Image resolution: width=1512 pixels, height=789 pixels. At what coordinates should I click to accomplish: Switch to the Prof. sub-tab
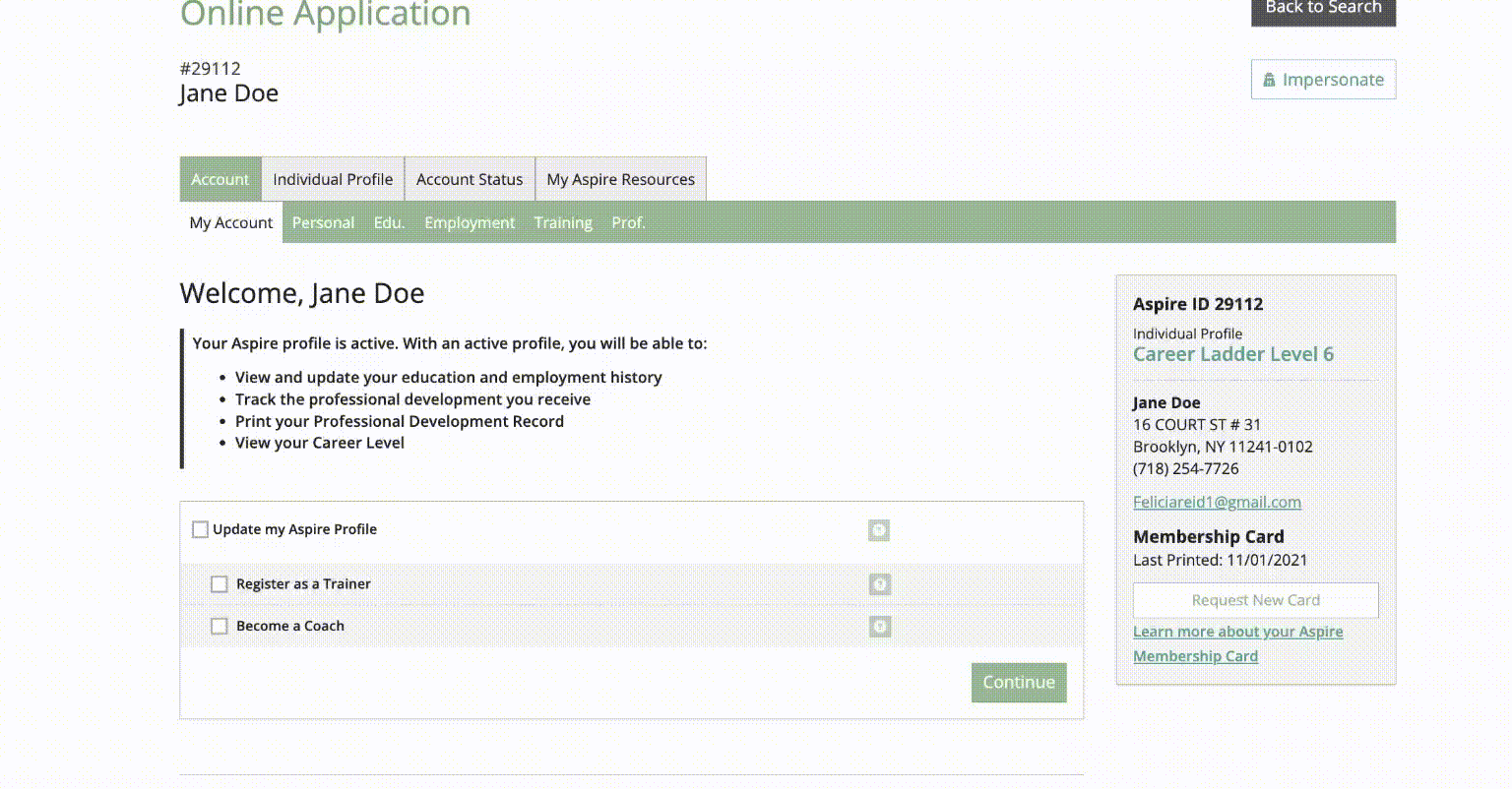[628, 222]
